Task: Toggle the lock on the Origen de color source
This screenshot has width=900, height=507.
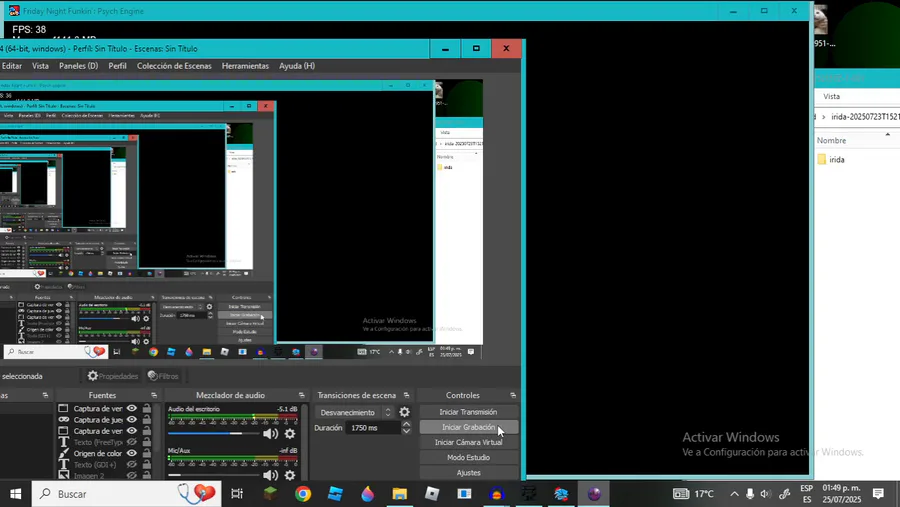Action: pos(147,453)
